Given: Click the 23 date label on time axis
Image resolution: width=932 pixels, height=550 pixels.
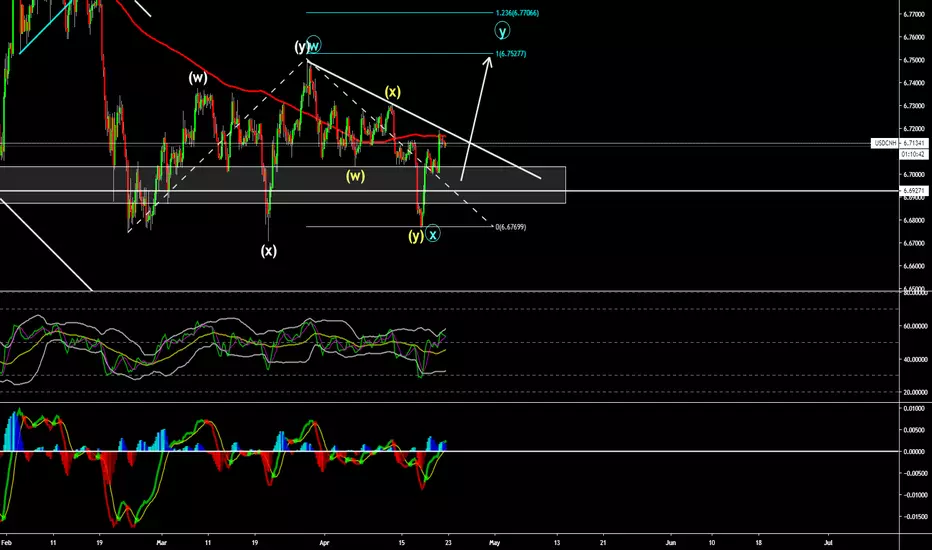Looking at the screenshot, I should (x=448, y=542).
